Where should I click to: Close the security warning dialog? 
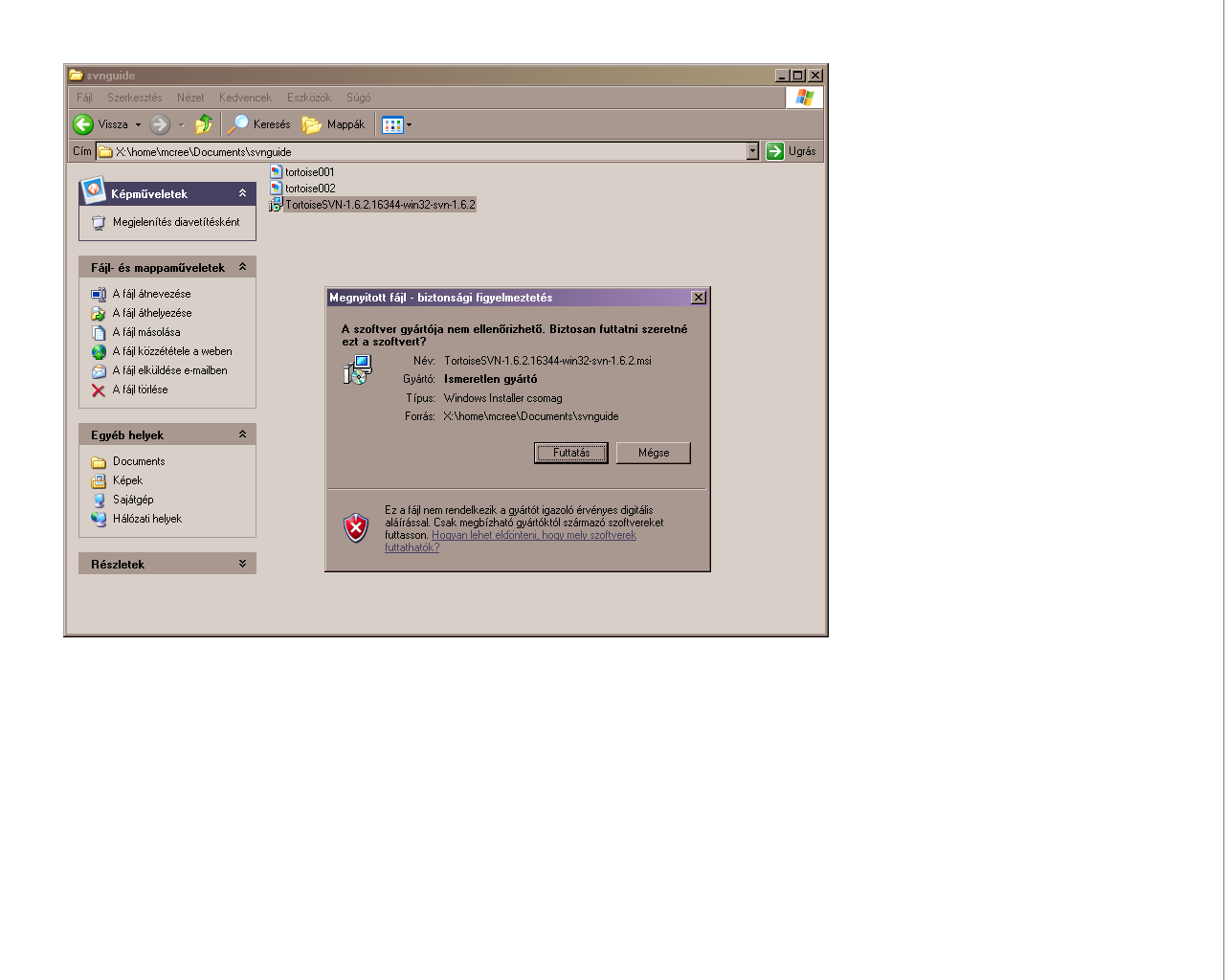point(699,298)
